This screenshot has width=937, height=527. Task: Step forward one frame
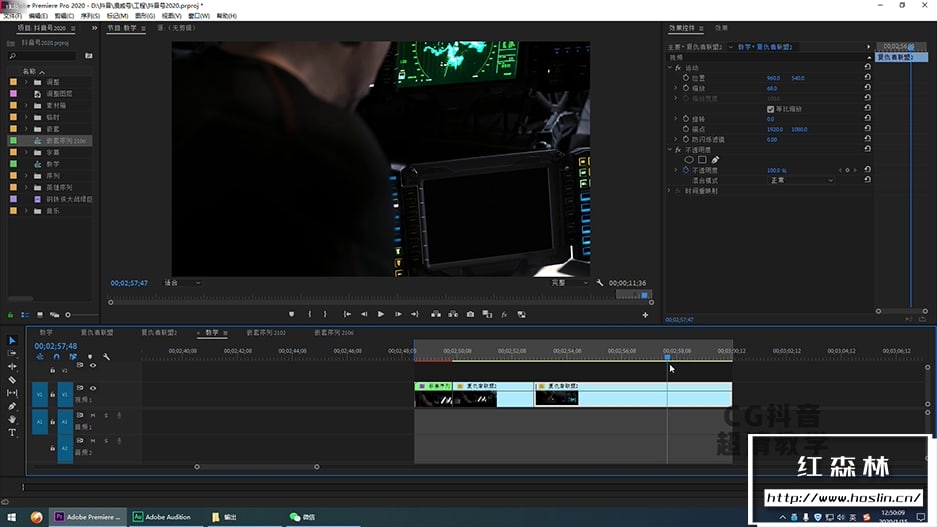(398, 314)
